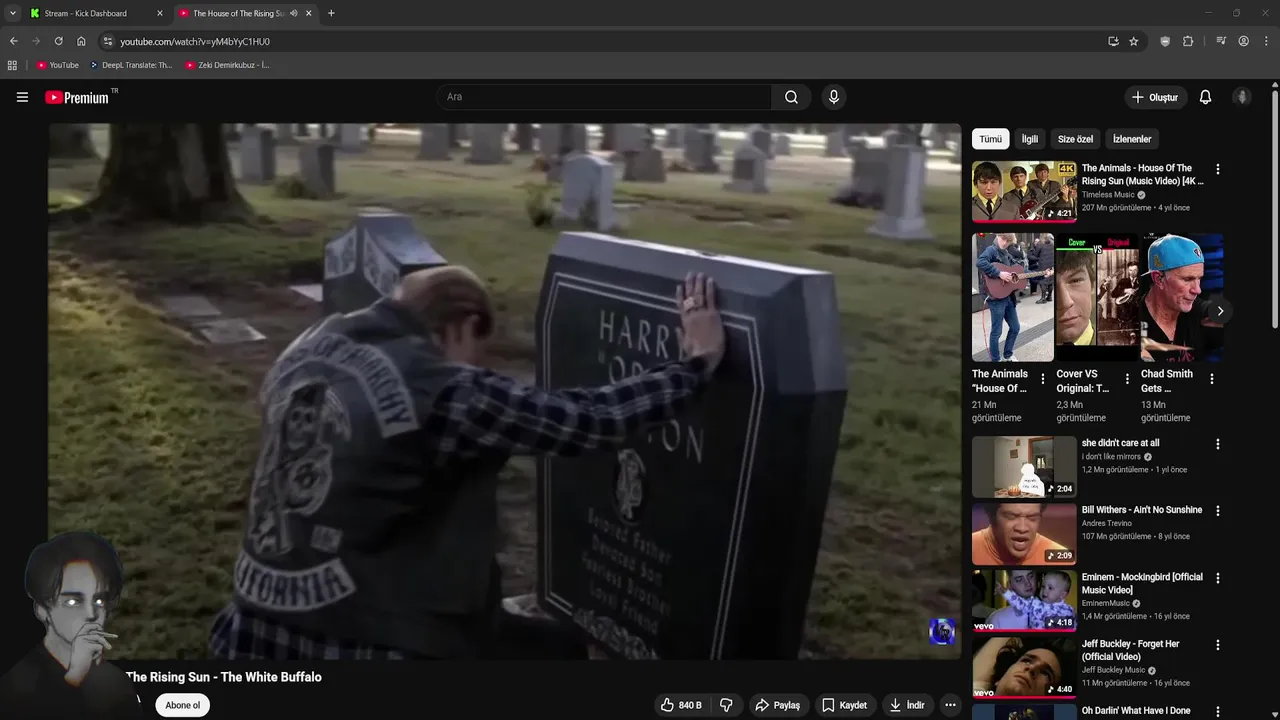The width and height of the screenshot is (1280, 720).
Task: Open options for Eminem Mockingbird video
Action: coord(1217,578)
